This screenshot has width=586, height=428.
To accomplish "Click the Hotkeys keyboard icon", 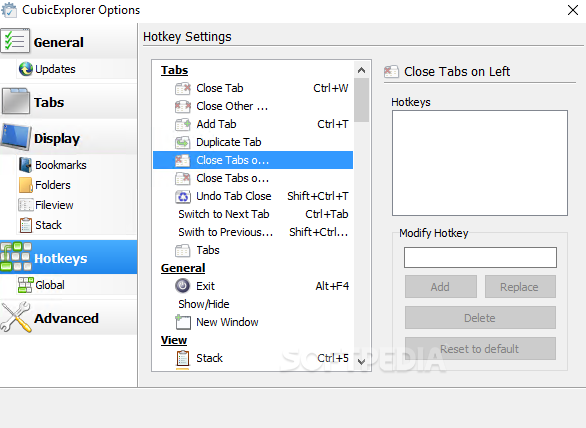I will 15,256.
